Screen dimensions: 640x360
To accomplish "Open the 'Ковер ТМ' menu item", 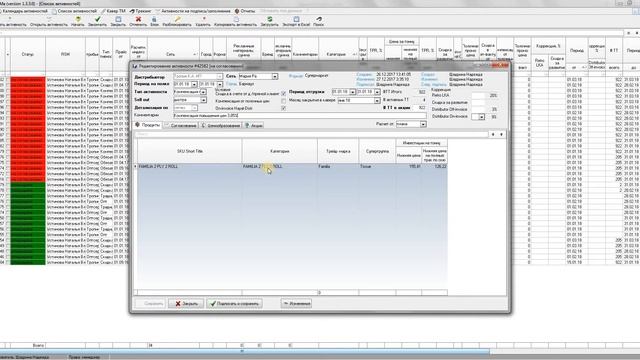I will pos(113,11).
